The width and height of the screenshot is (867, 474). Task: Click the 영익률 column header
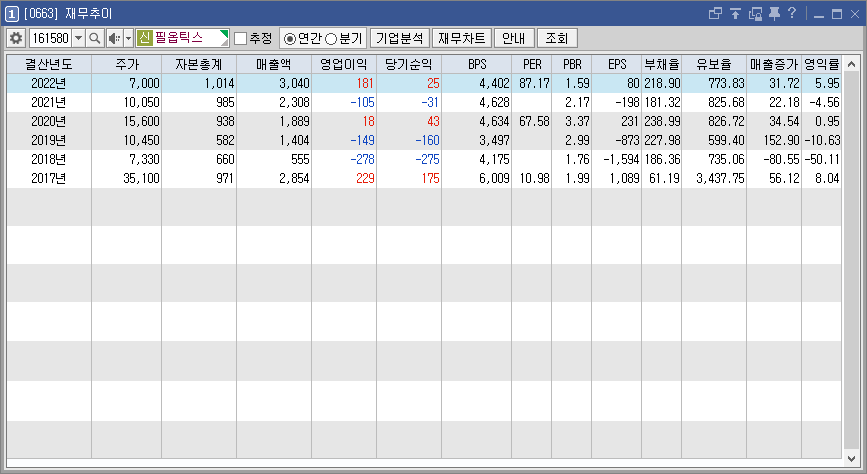[x=822, y=64]
